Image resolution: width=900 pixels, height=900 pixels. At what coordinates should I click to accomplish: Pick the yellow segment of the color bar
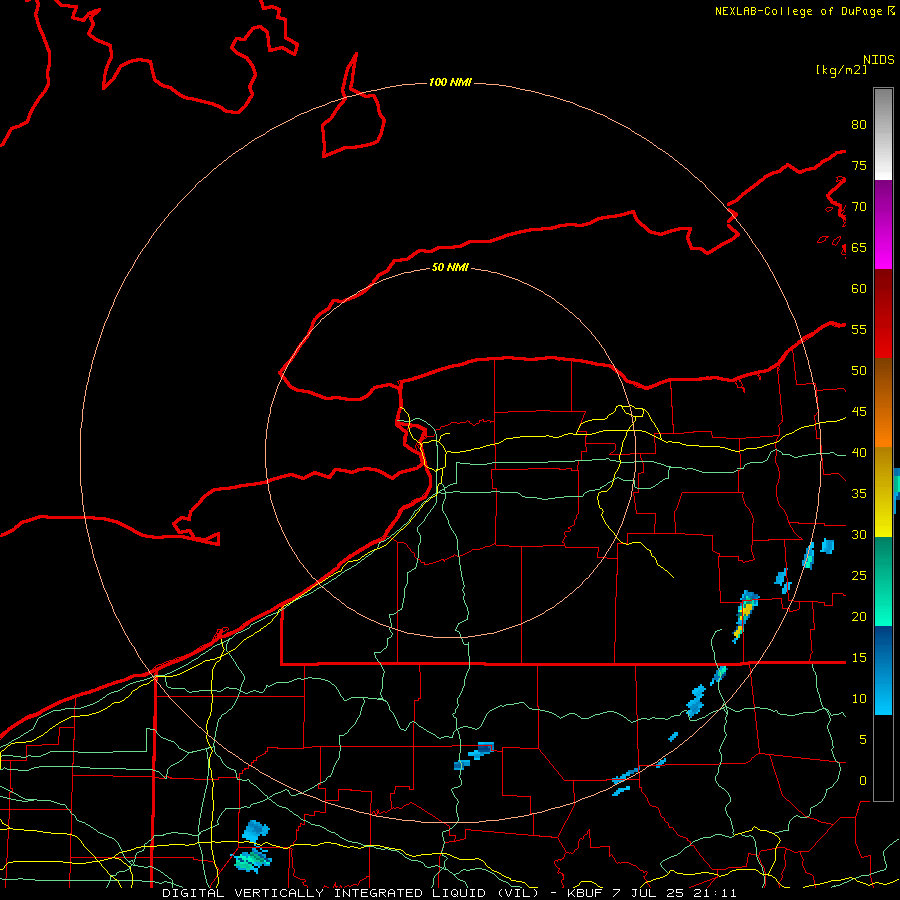pos(883,492)
